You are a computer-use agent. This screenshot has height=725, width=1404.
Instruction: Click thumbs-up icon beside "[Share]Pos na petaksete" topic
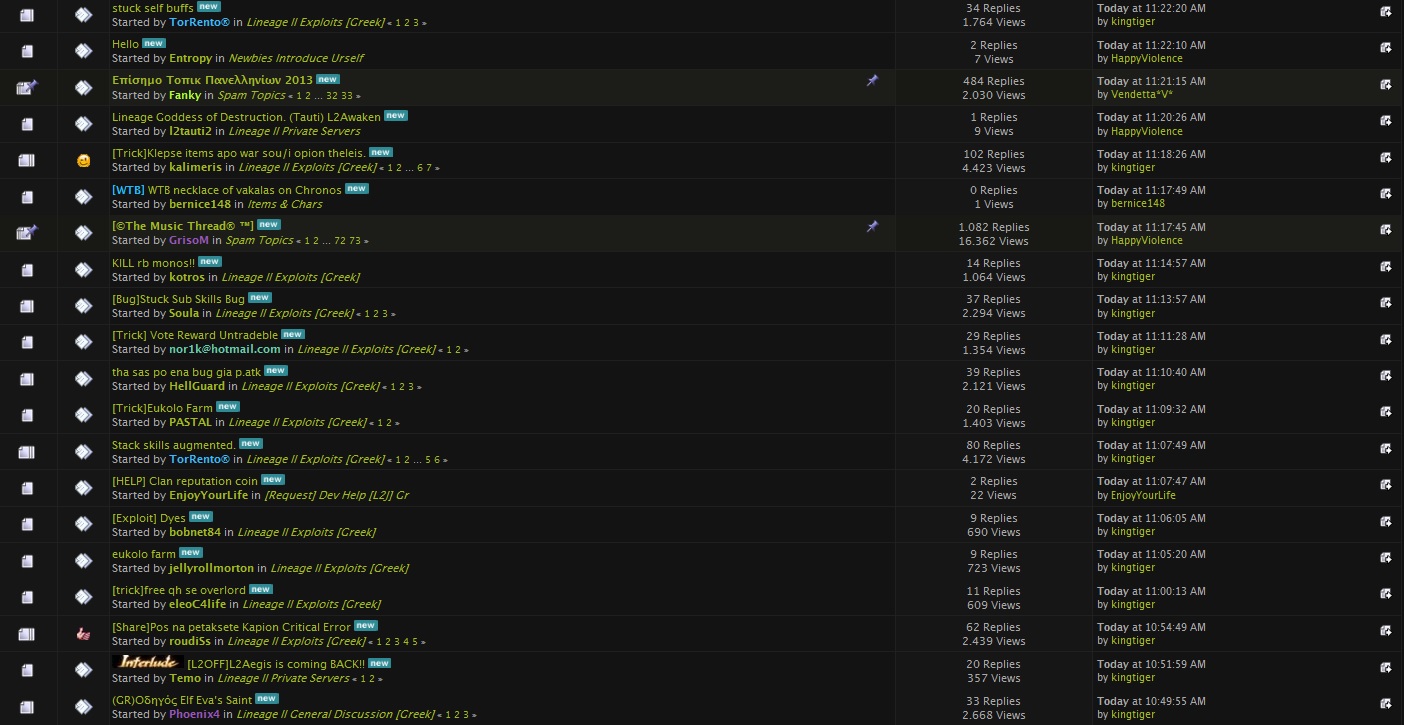(x=84, y=634)
